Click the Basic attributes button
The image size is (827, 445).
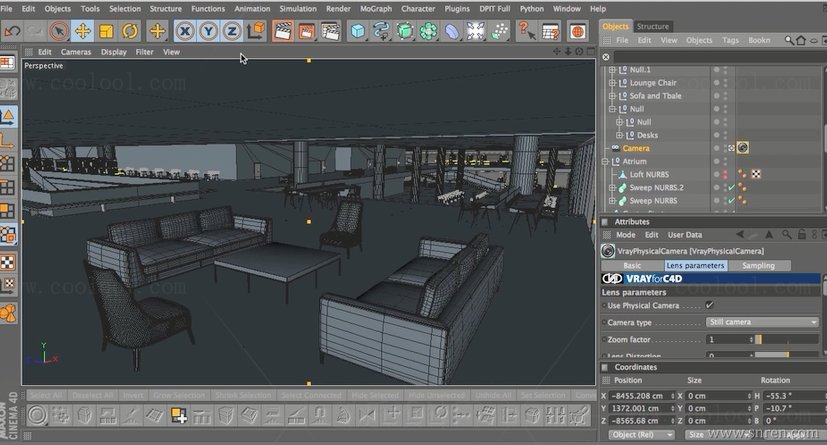pyautogui.click(x=633, y=265)
